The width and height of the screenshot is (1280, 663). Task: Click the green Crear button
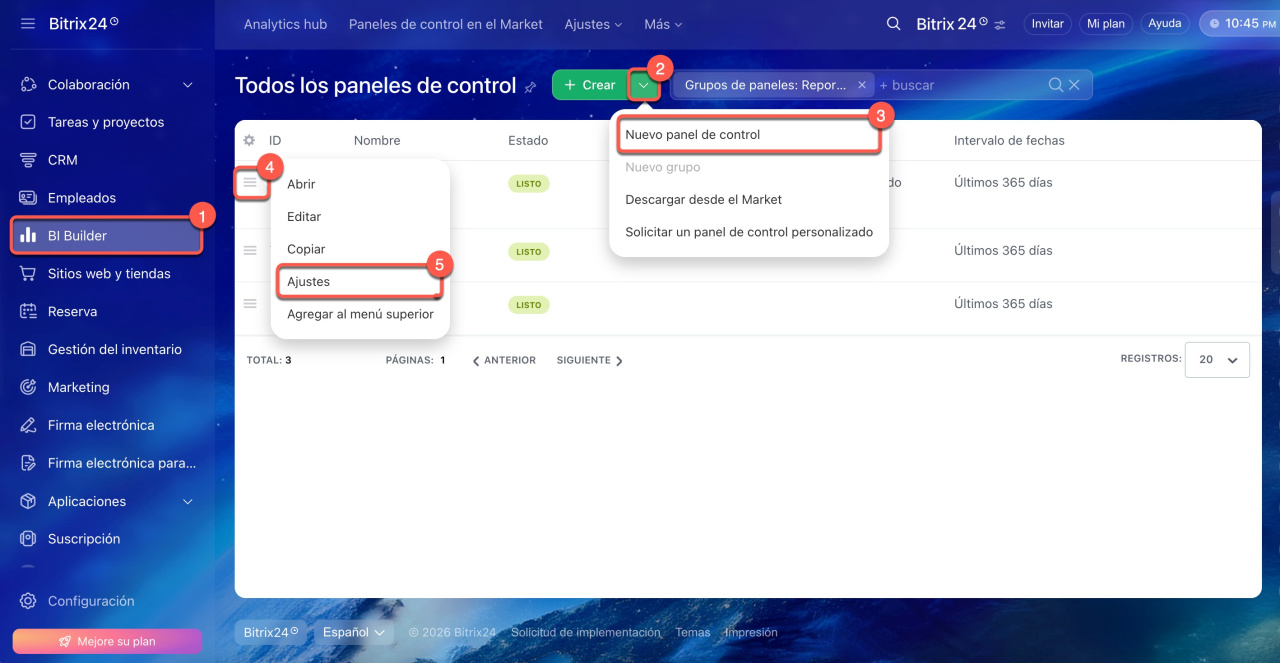pyautogui.click(x=589, y=85)
